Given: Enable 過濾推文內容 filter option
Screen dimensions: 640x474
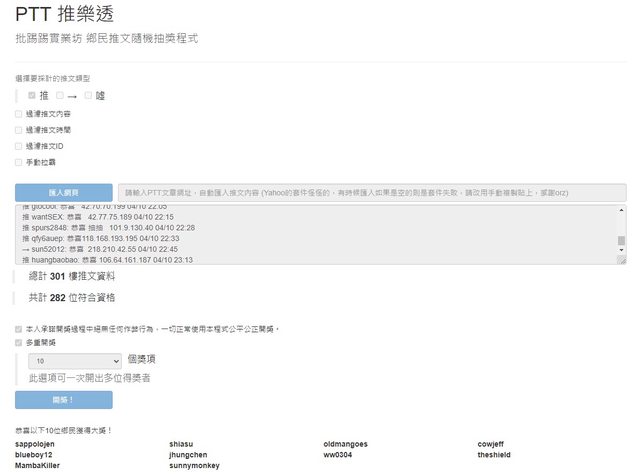Looking at the screenshot, I should coord(19,114).
